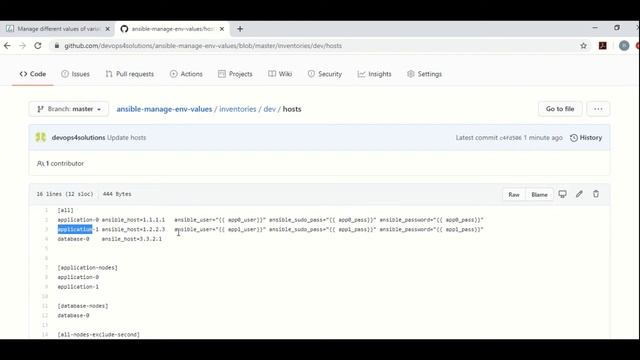640x360 pixels.
Task: Click the '444 Bytes' file size text
Action: tap(117, 194)
